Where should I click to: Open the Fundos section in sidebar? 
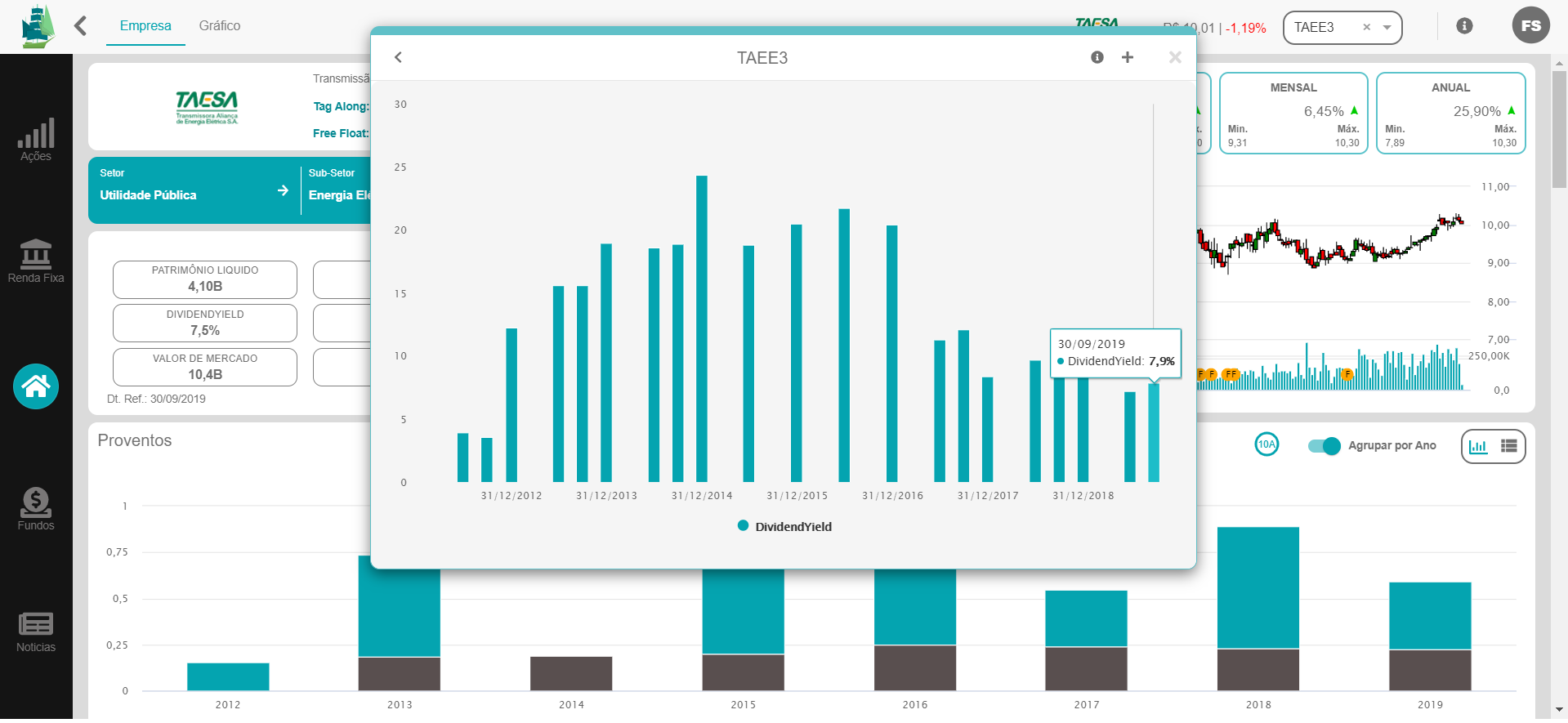[x=36, y=509]
